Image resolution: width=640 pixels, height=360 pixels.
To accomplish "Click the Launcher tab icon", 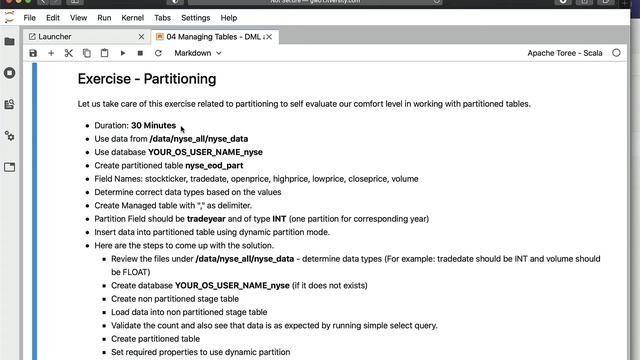I will 32,37.
